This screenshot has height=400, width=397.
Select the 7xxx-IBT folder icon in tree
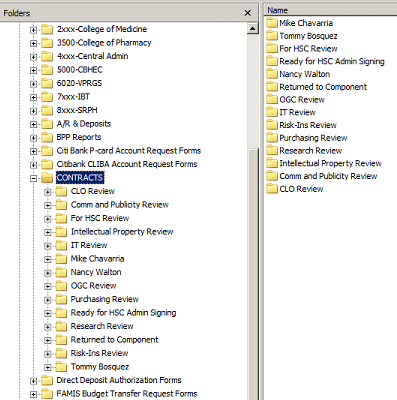pyautogui.click(x=47, y=97)
